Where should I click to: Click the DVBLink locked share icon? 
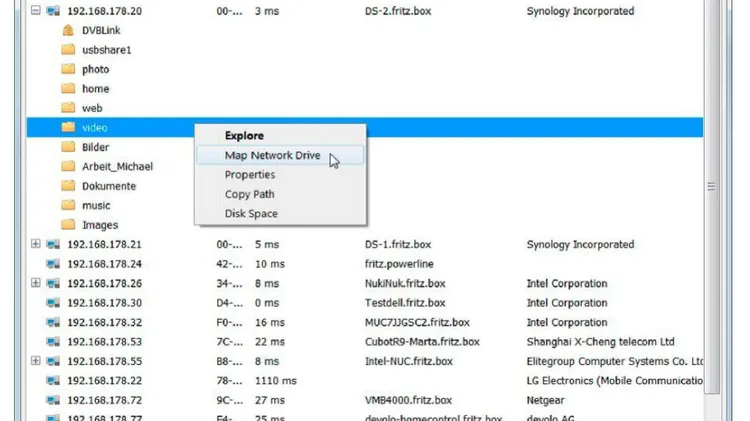[68, 30]
